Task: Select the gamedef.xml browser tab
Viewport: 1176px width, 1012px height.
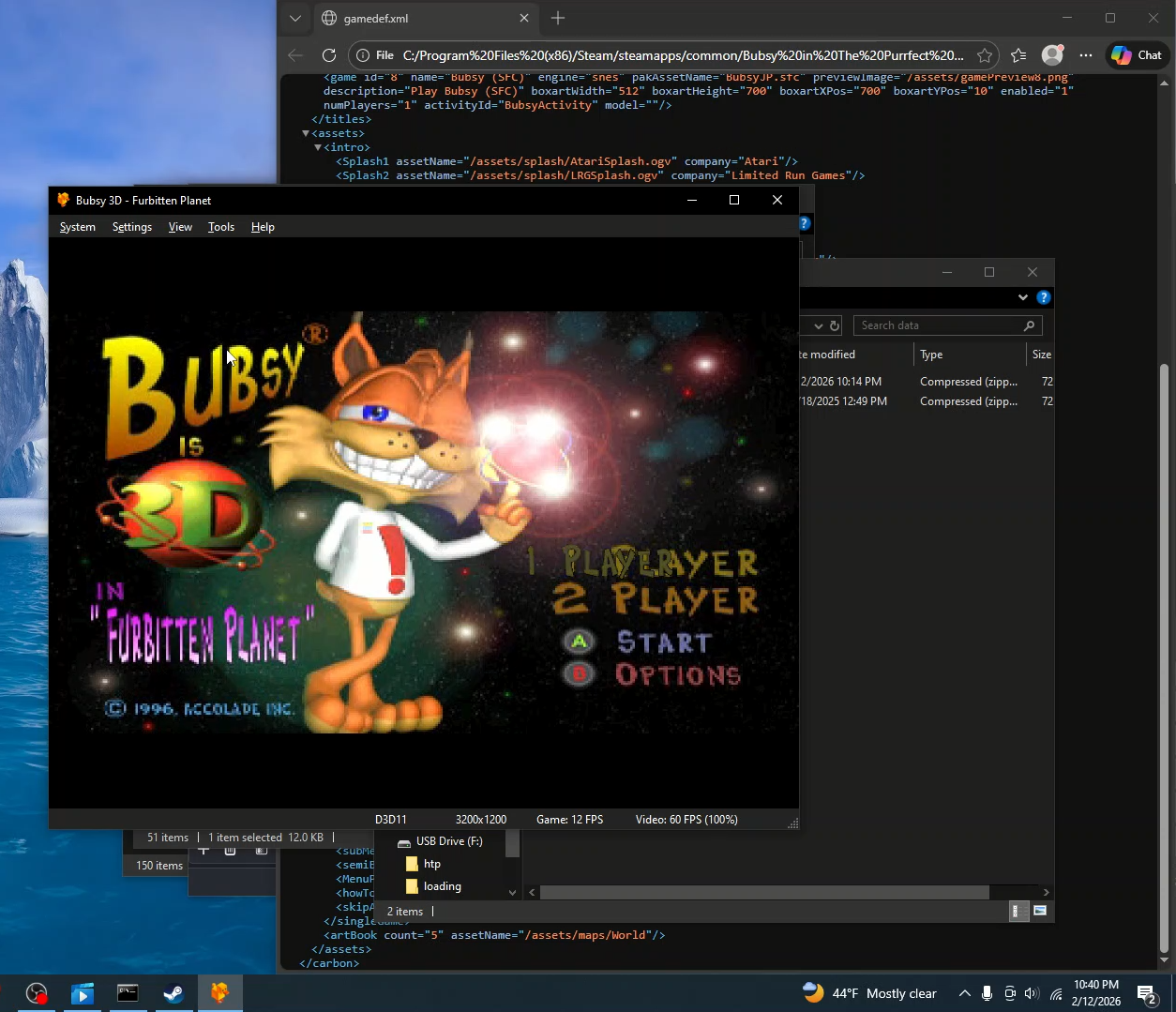Action: tap(427, 18)
